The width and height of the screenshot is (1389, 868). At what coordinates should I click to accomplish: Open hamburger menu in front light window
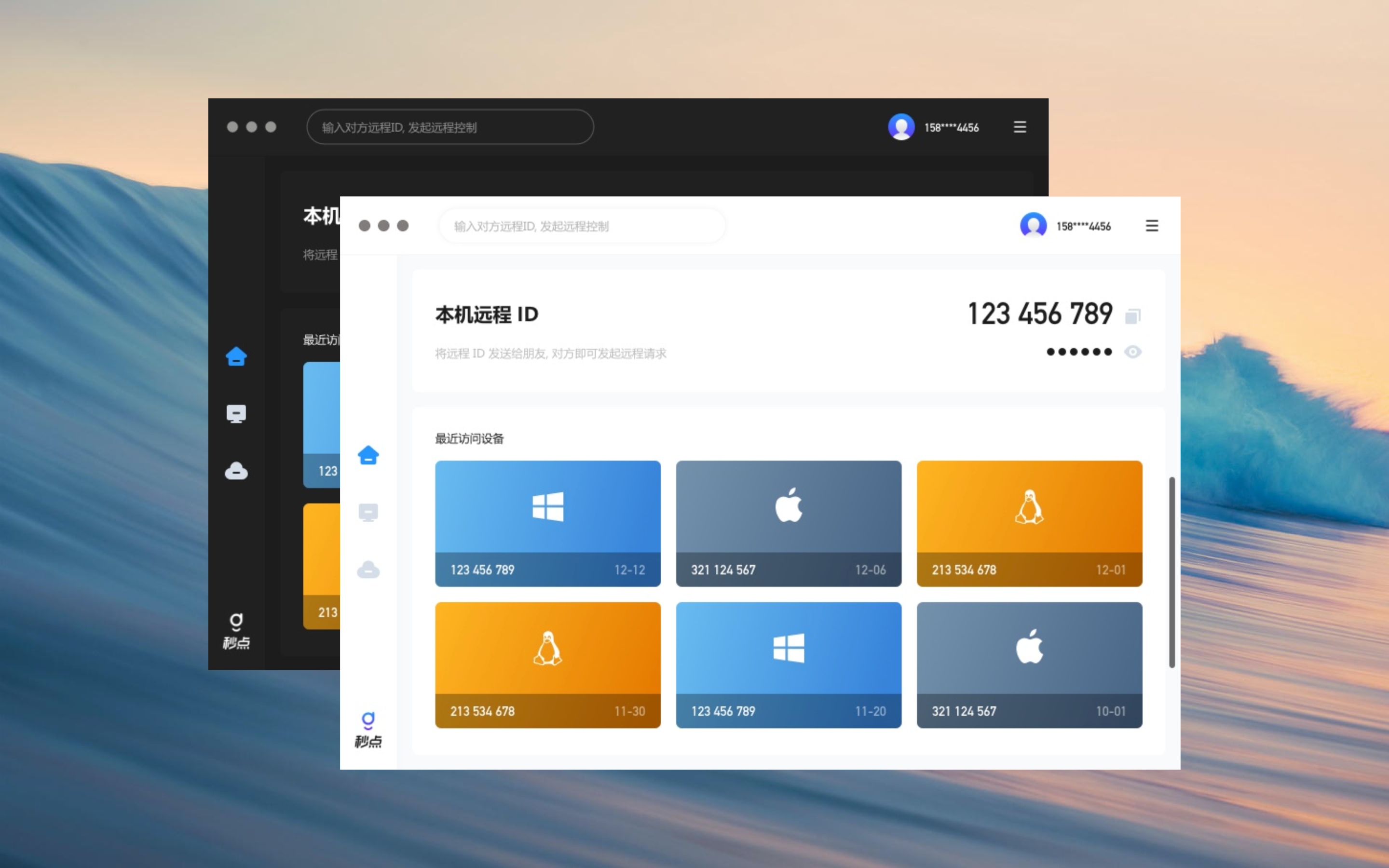(x=1151, y=226)
